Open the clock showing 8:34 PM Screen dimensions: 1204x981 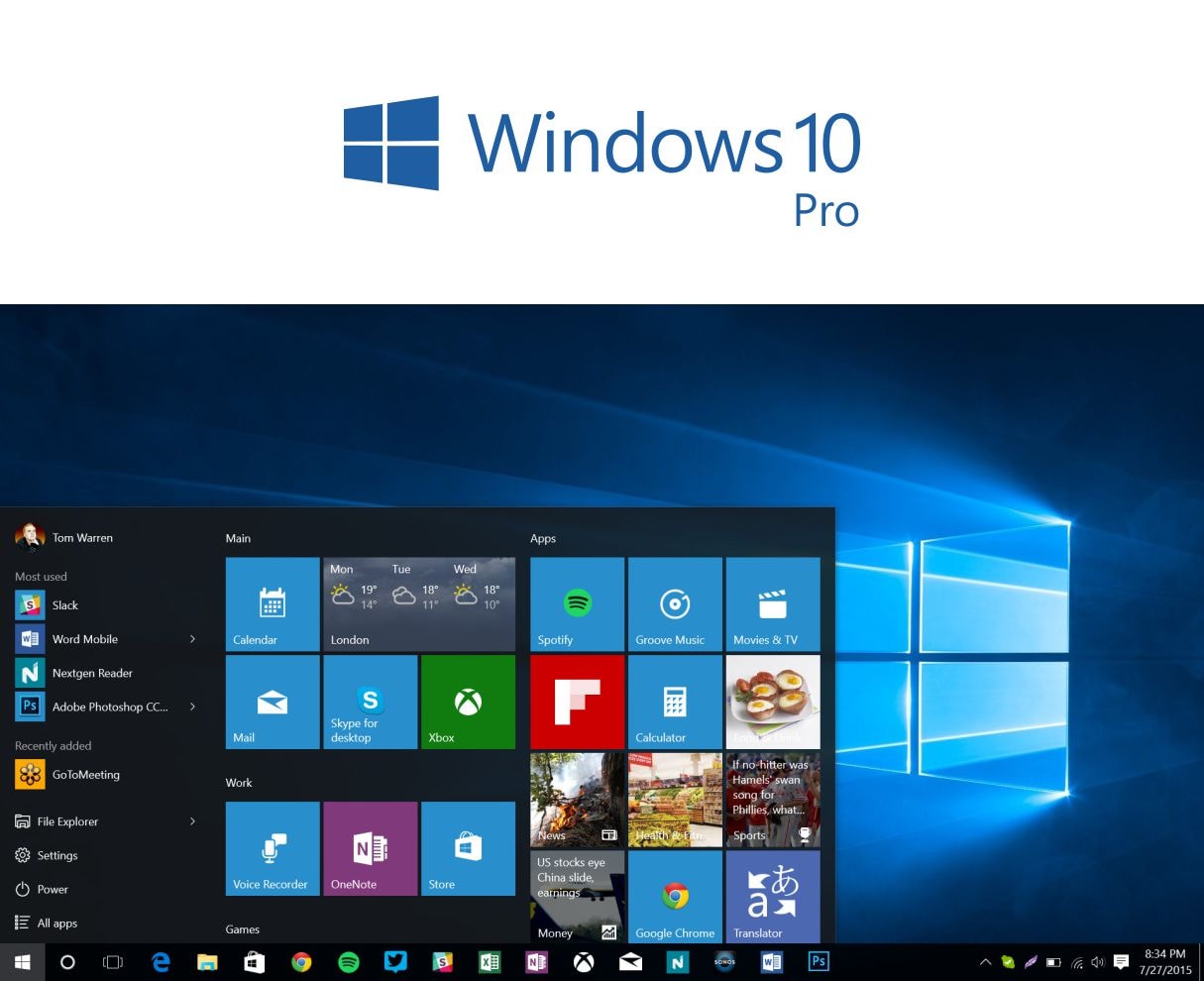click(x=1164, y=962)
